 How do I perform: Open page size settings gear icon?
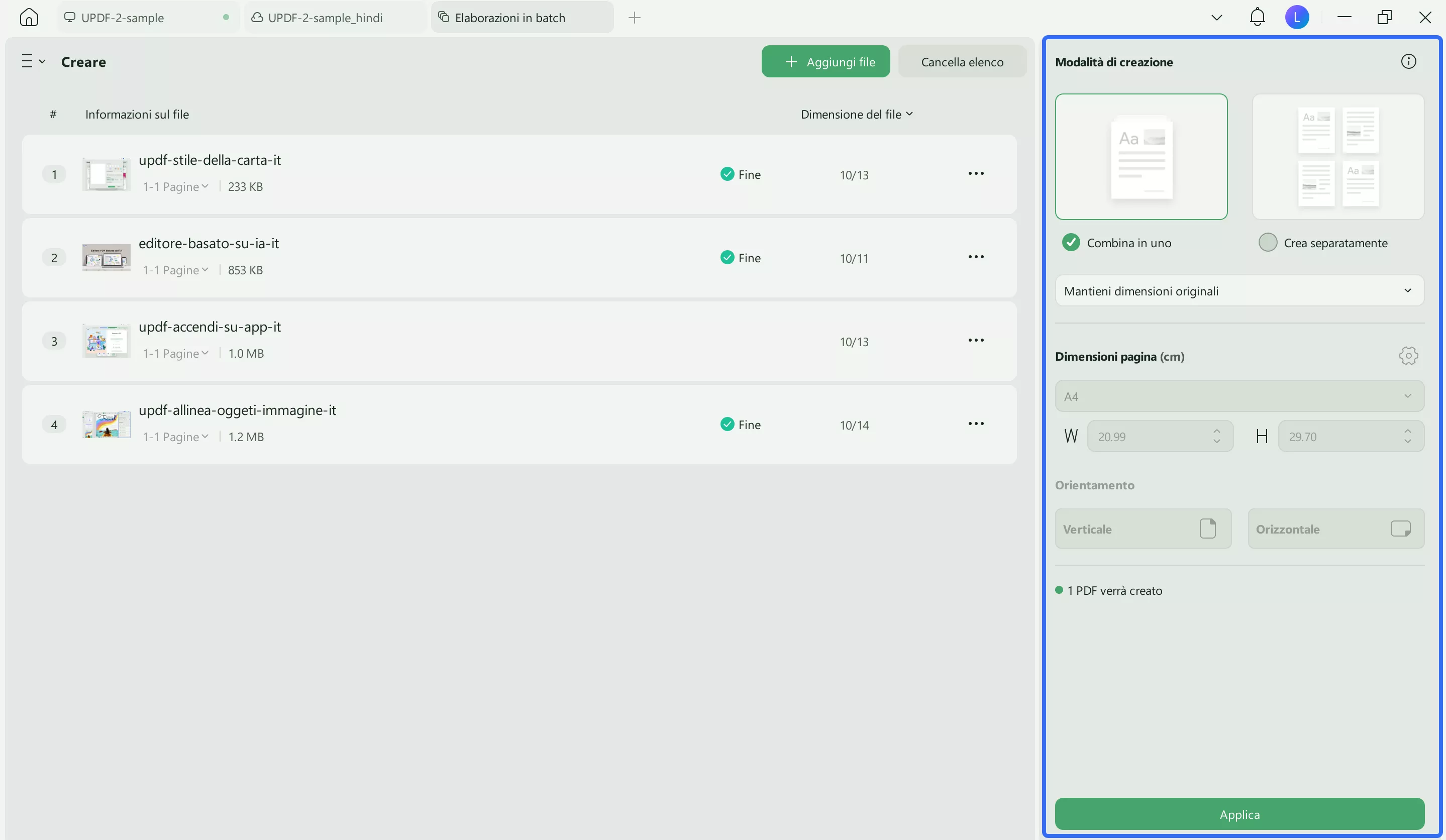[1408, 356]
